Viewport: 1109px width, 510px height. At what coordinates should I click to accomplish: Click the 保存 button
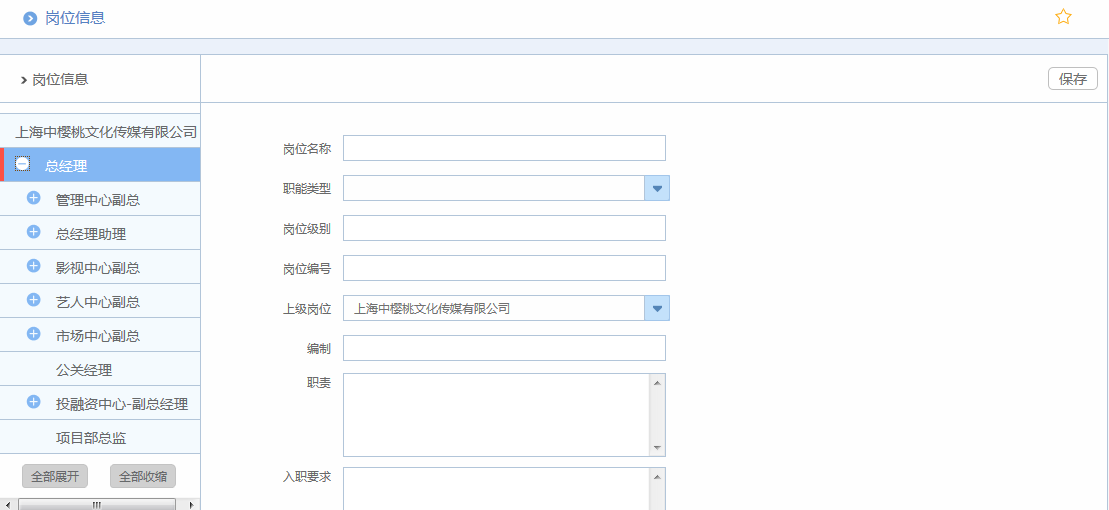pos(1072,79)
